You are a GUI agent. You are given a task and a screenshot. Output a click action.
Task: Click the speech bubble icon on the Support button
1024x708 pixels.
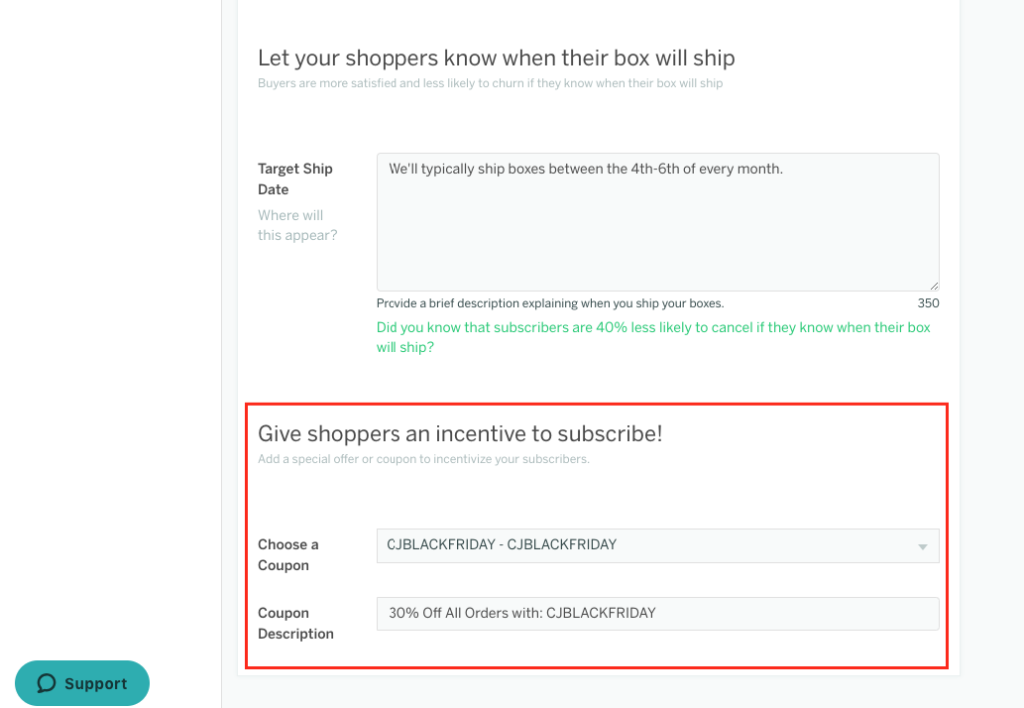46,683
